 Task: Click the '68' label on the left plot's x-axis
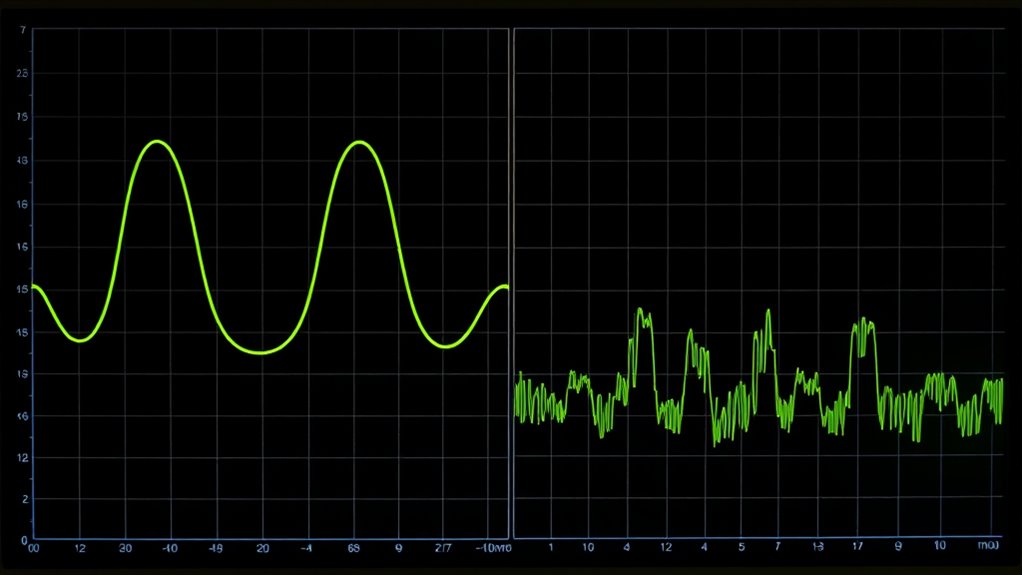[353, 548]
